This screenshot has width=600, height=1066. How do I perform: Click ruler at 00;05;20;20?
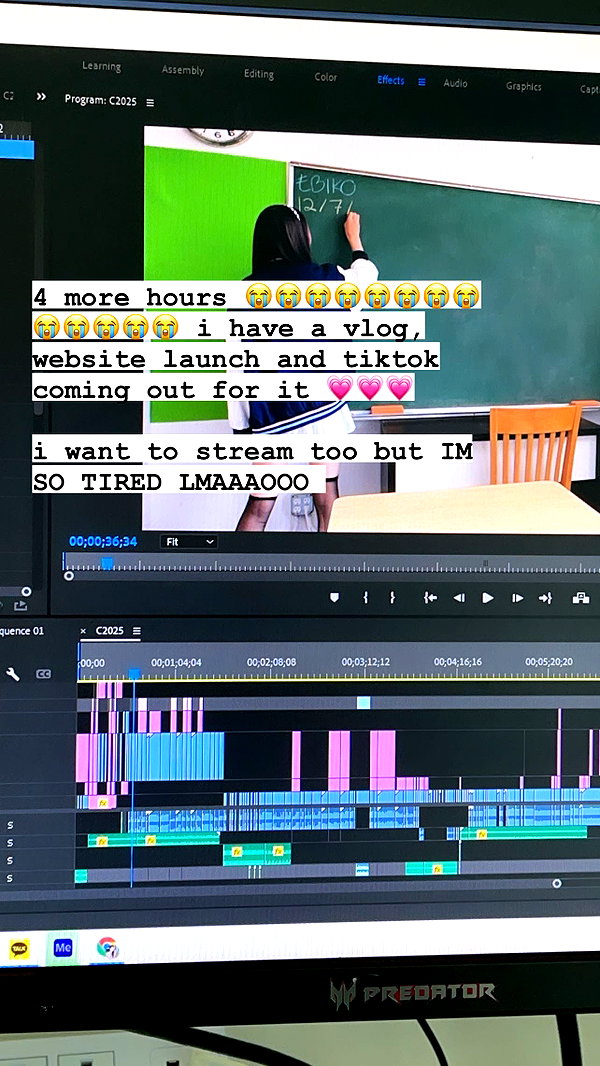coord(548,662)
